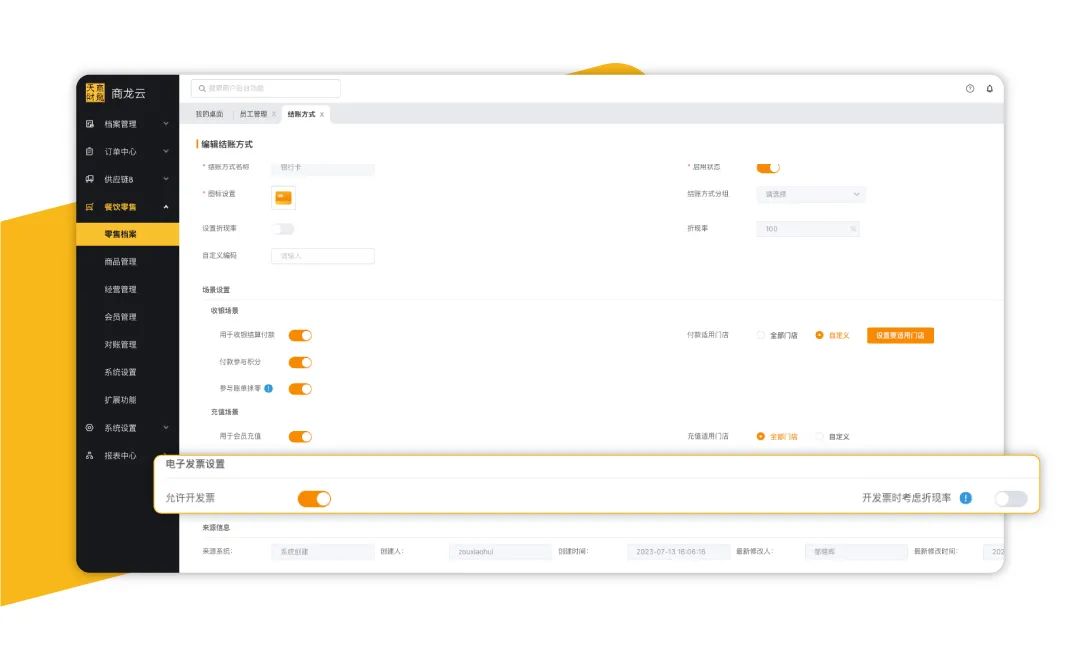Screen dimensions: 1080x647
Task: Turn off the 启用状态 switch
Action: [767, 167]
